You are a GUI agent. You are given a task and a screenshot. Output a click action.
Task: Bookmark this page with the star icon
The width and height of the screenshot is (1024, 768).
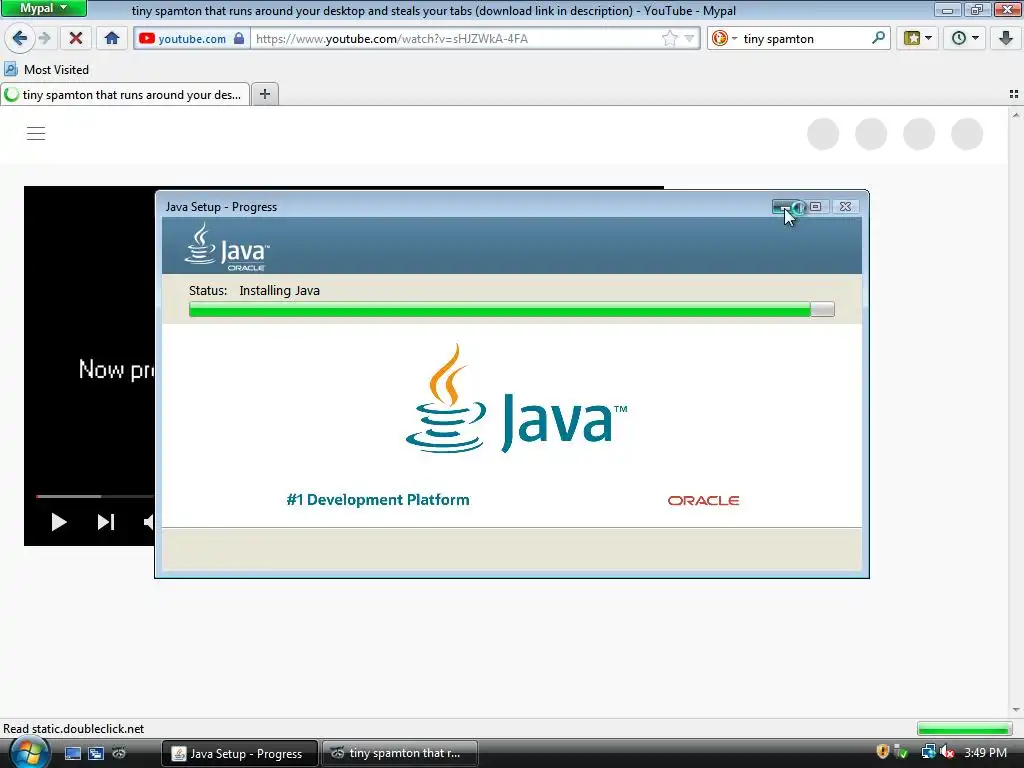pyautogui.click(x=669, y=39)
